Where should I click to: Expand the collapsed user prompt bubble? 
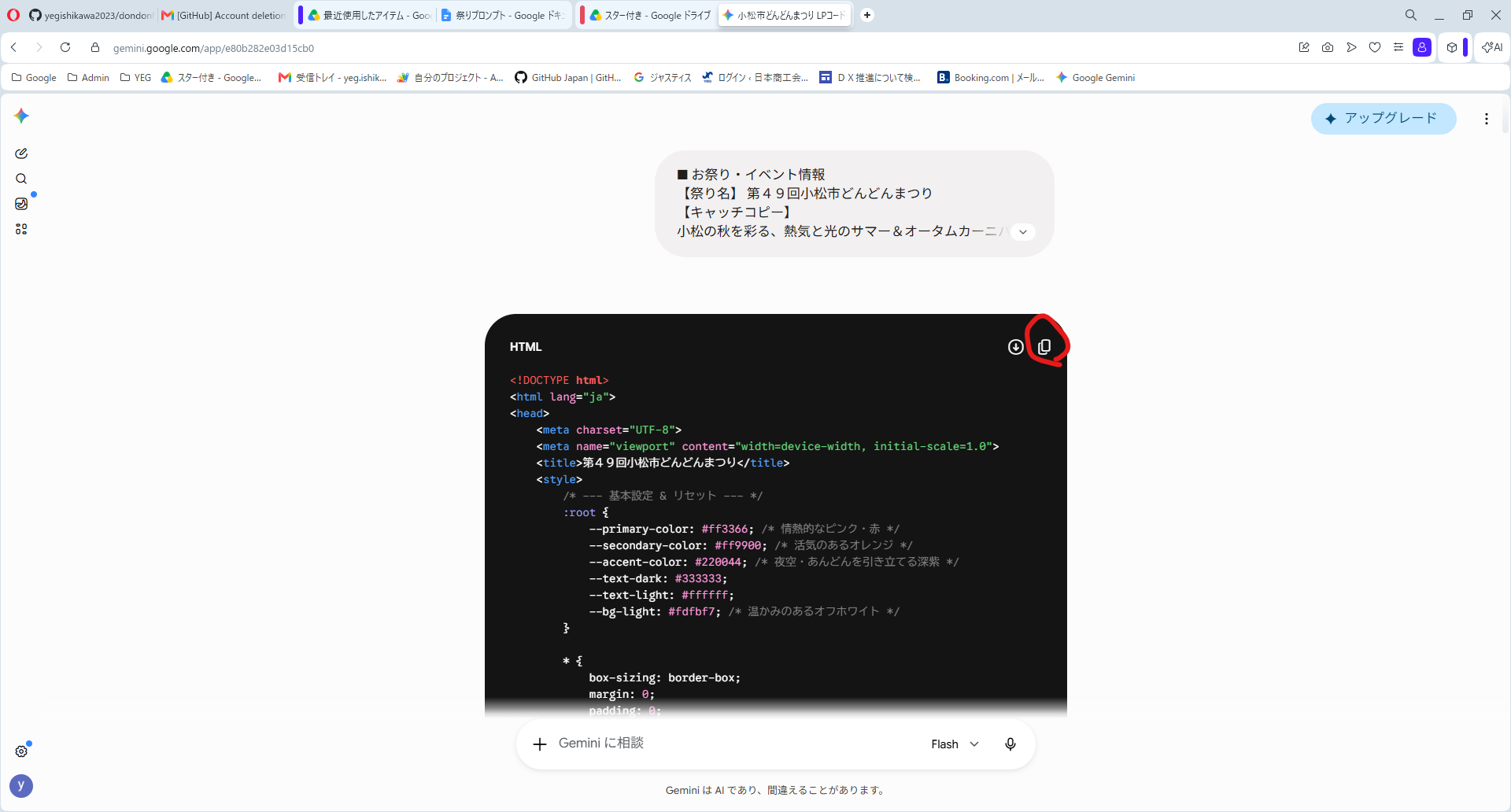(1022, 231)
